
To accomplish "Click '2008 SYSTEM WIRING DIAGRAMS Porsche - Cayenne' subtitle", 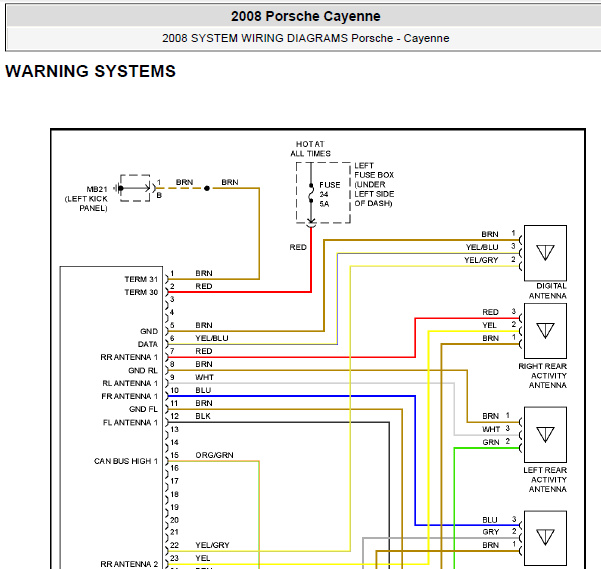I will [x=305, y=38].
